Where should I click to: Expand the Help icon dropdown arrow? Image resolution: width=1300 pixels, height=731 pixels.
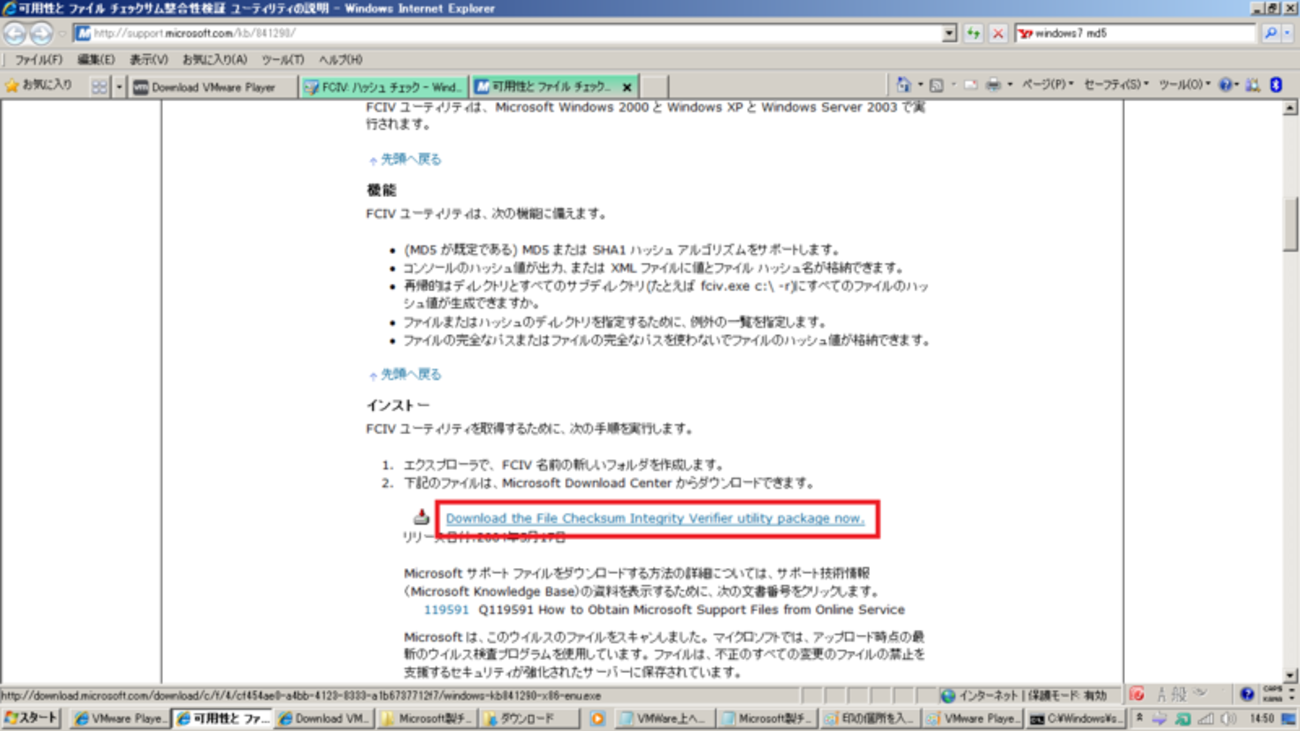coord(1237,86)
